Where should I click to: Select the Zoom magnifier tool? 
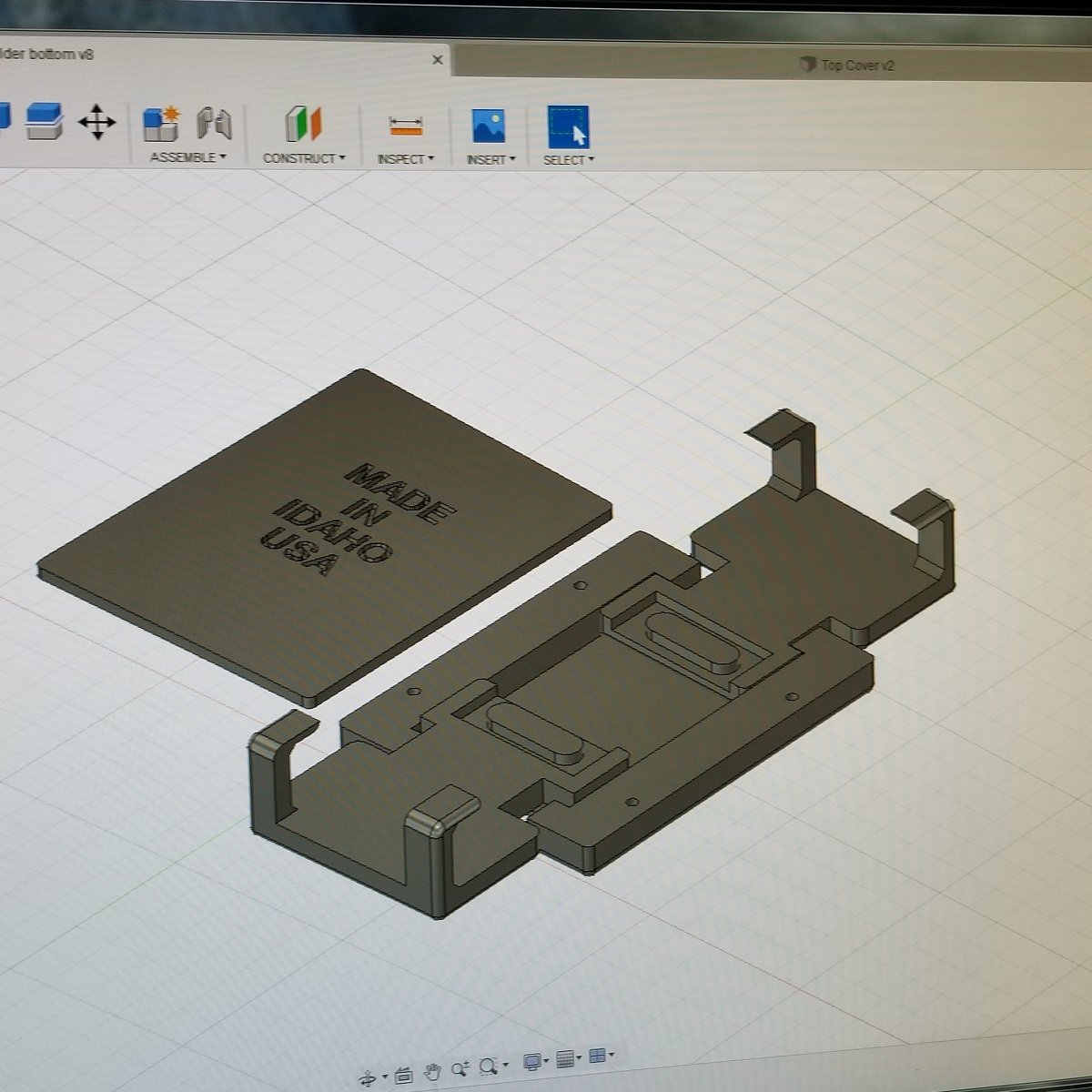click(x=460, y=1068)
